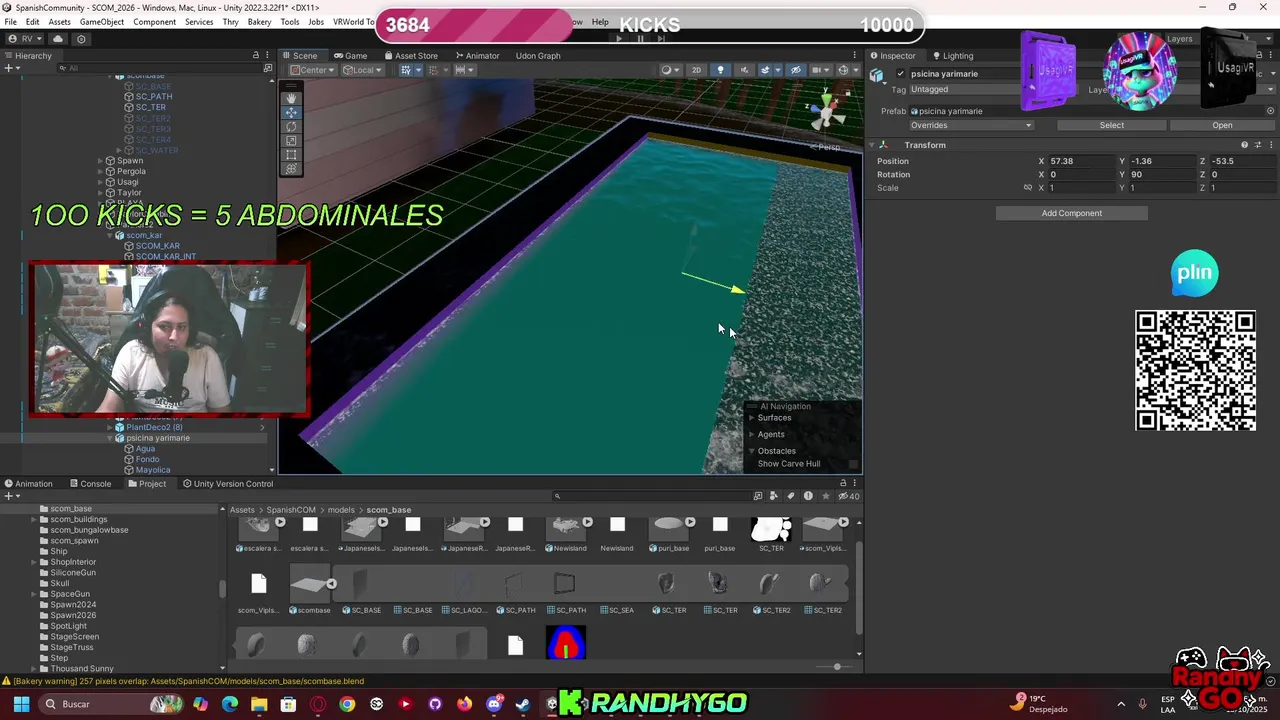Screen dimensions: 1280x720
Task: Click the Bakery warning icon in status bar
Action: coord(6,681)
